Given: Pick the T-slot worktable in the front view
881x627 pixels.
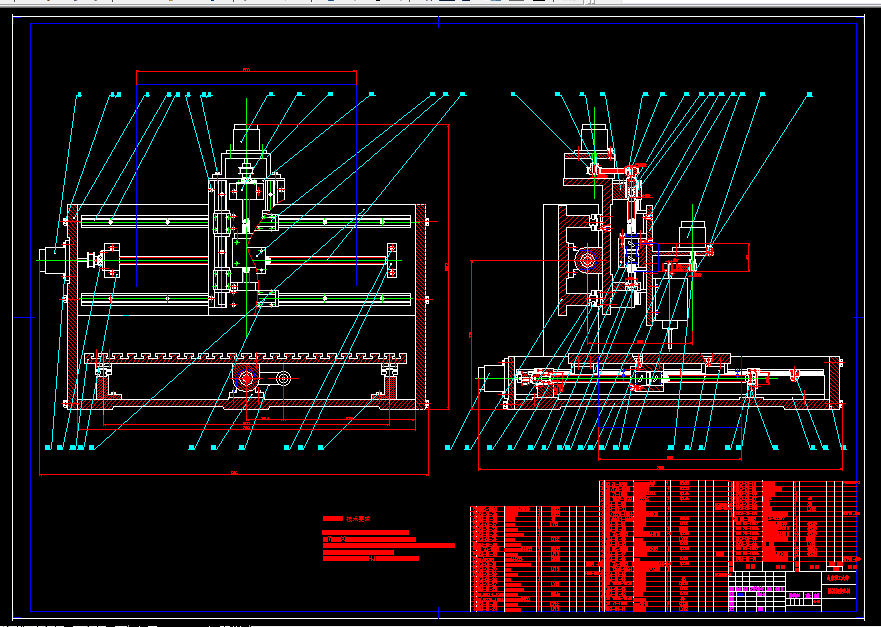Looking at the screenshot, I should 246,358.
